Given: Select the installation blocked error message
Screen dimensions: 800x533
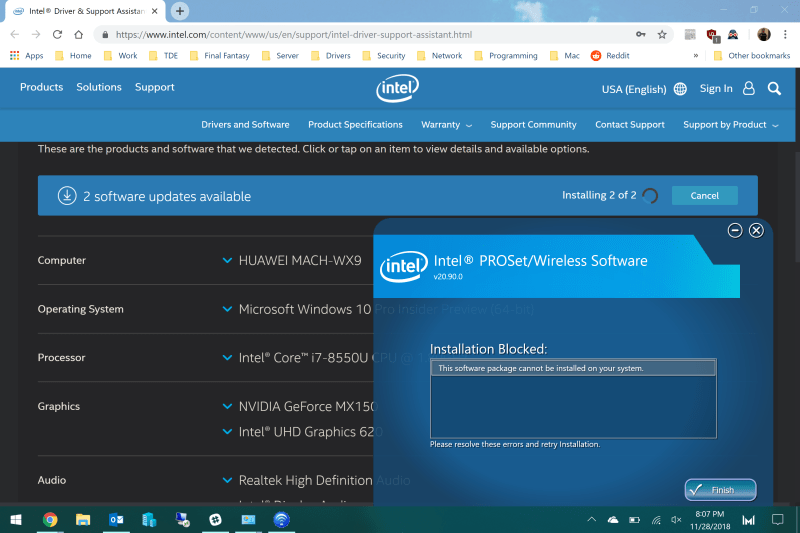Looking at the screenshot, I should (x=573, y=368).
